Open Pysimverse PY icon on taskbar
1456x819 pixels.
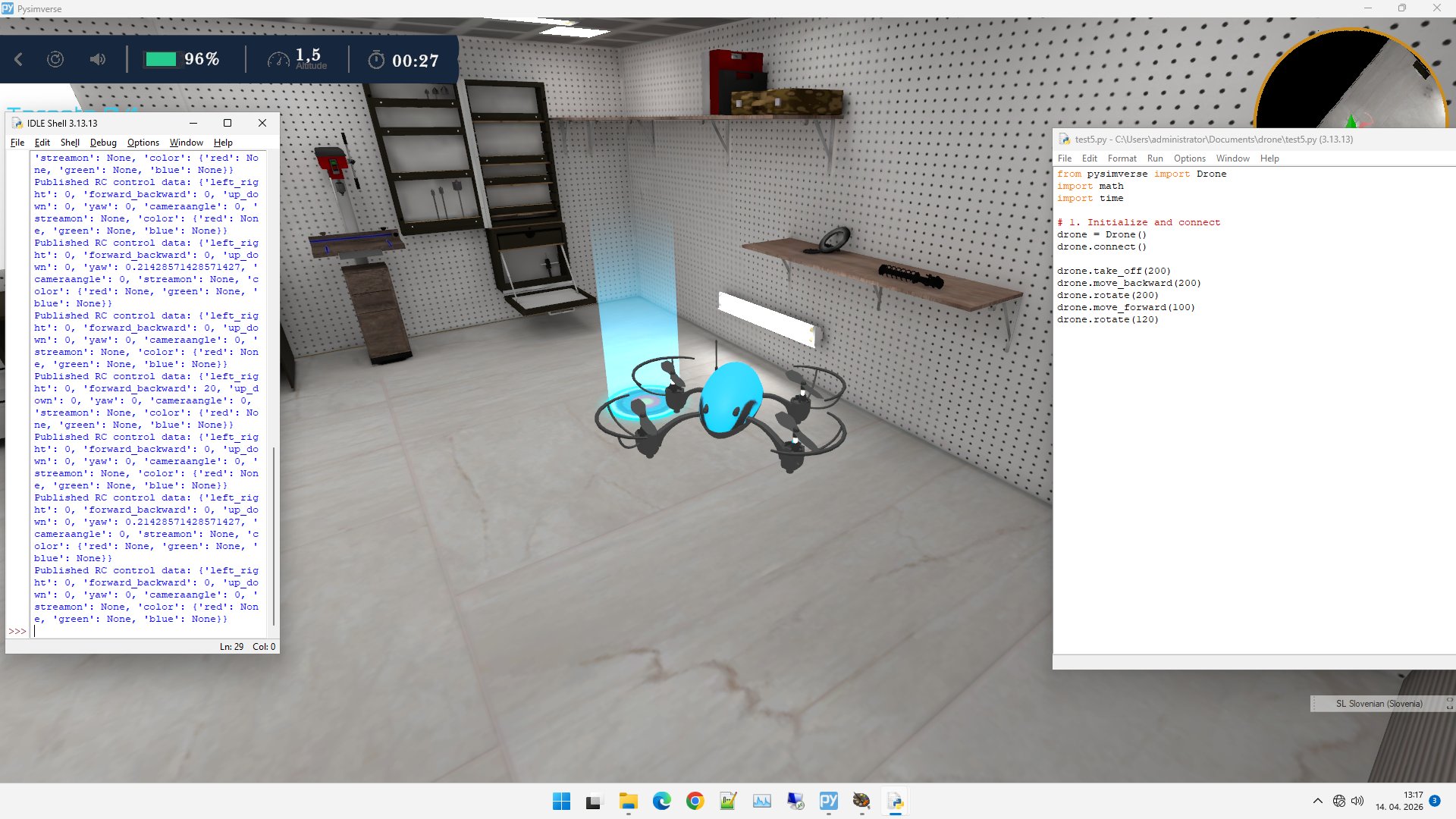click(828, 802)
